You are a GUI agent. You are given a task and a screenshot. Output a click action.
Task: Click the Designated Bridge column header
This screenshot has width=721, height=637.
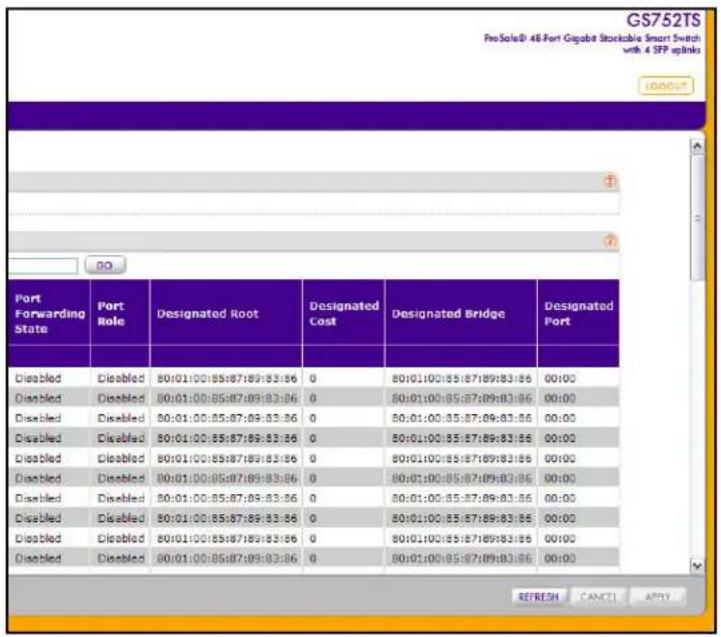461,313
